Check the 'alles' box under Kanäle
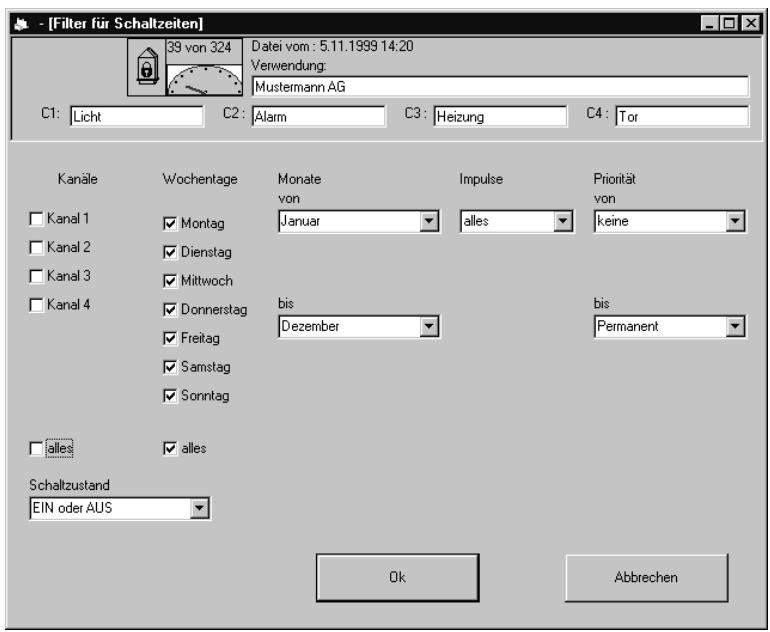Viewport: 770px width, 632px height. [x=37, y=448]
